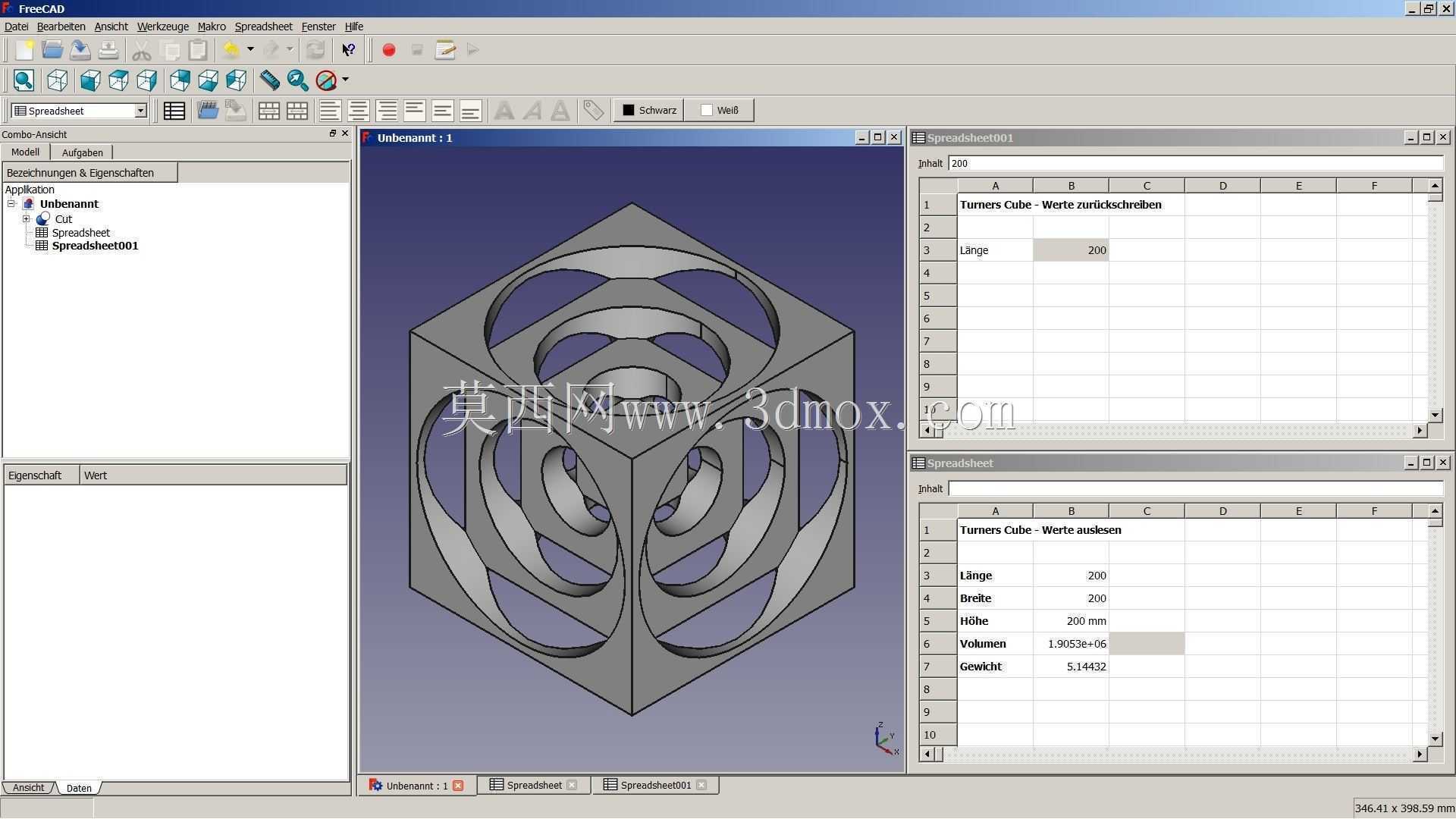Fit all content in view
This screenshot has width=1456, height=819.
click(x=24, y=80)
